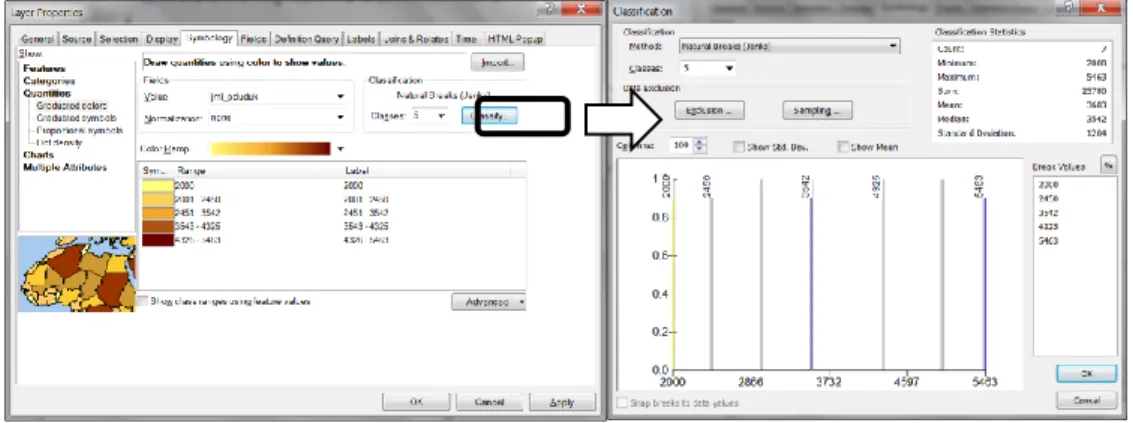1133x423 pixels.
Task: Select Categories in the Show list
Action: coord(49,81)
